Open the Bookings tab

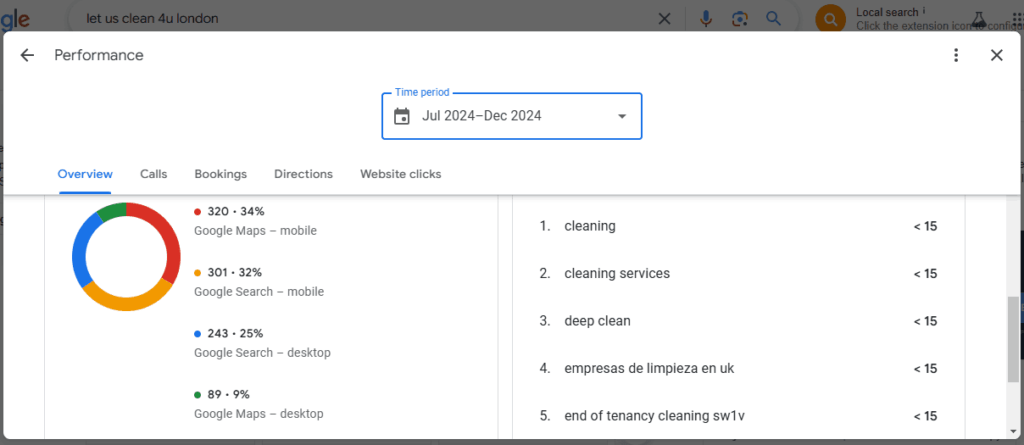pyautogui.click(x=220, y=174)
